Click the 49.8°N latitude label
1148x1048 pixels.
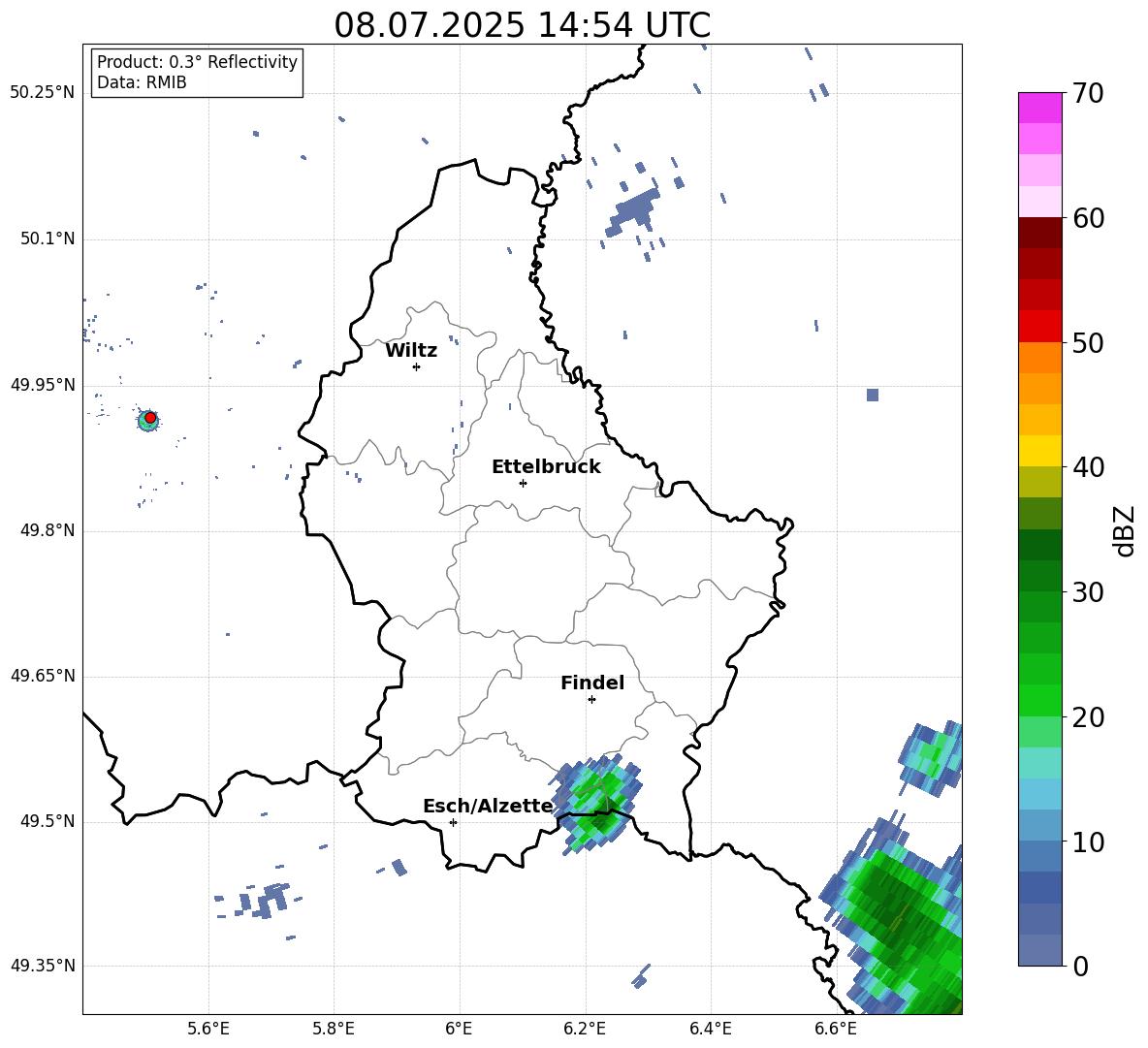48,530
